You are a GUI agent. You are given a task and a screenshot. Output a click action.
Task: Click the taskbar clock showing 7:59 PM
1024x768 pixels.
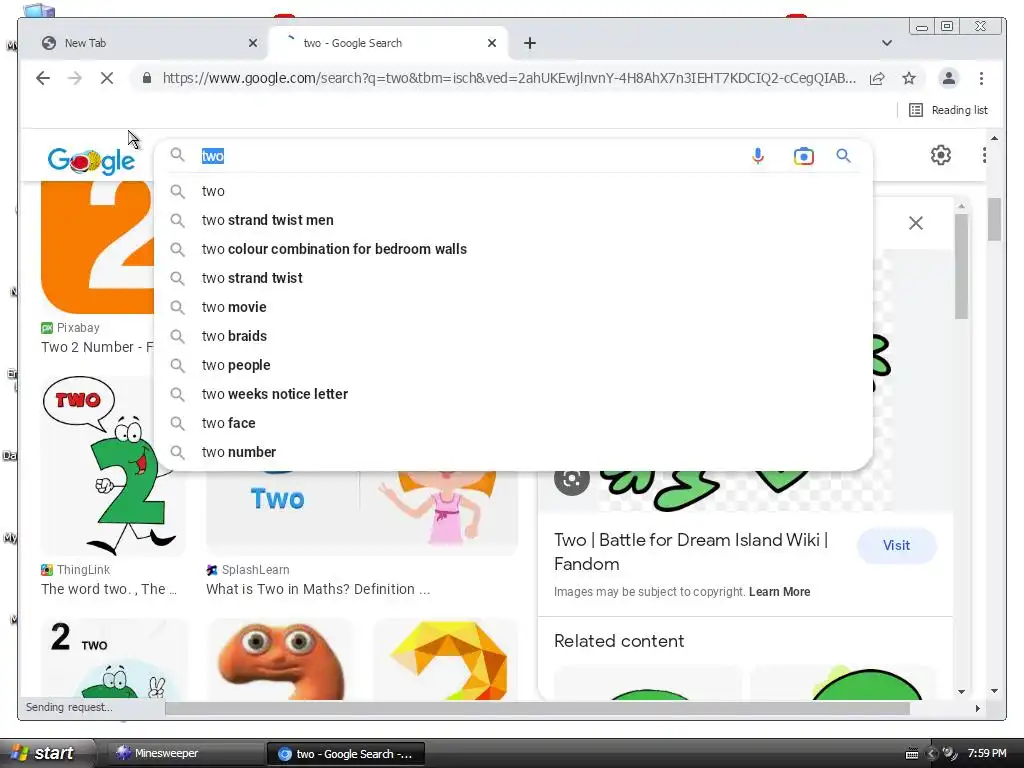(x=987, y=754)
